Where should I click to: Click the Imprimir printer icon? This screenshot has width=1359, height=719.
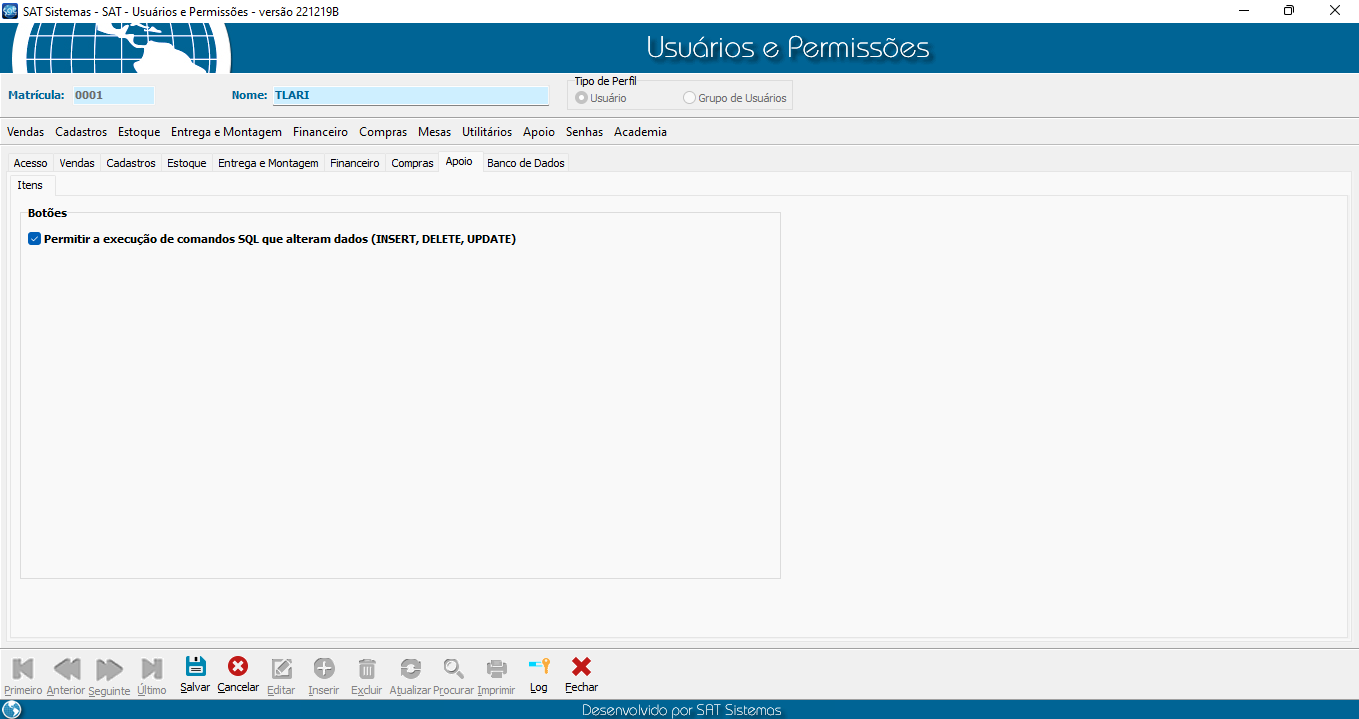[x=496, y=669]
